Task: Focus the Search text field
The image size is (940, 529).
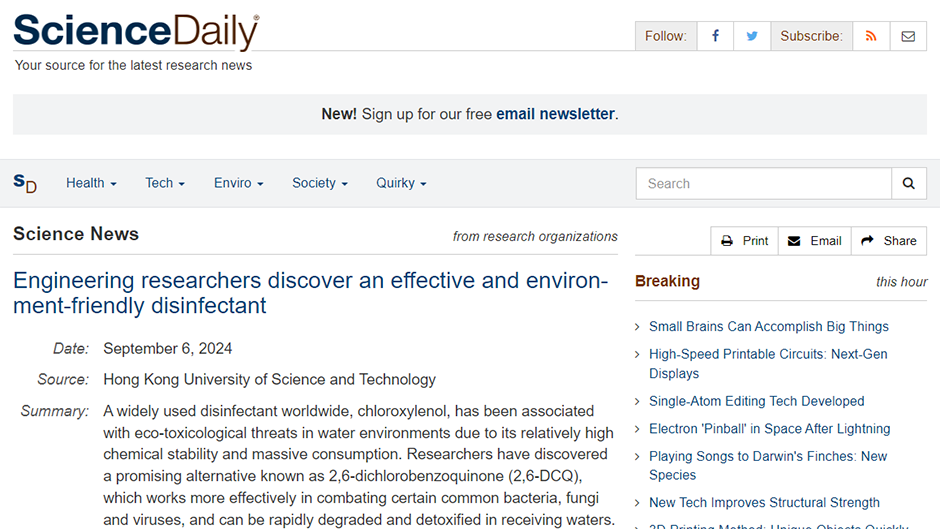Action: [764, 184]
